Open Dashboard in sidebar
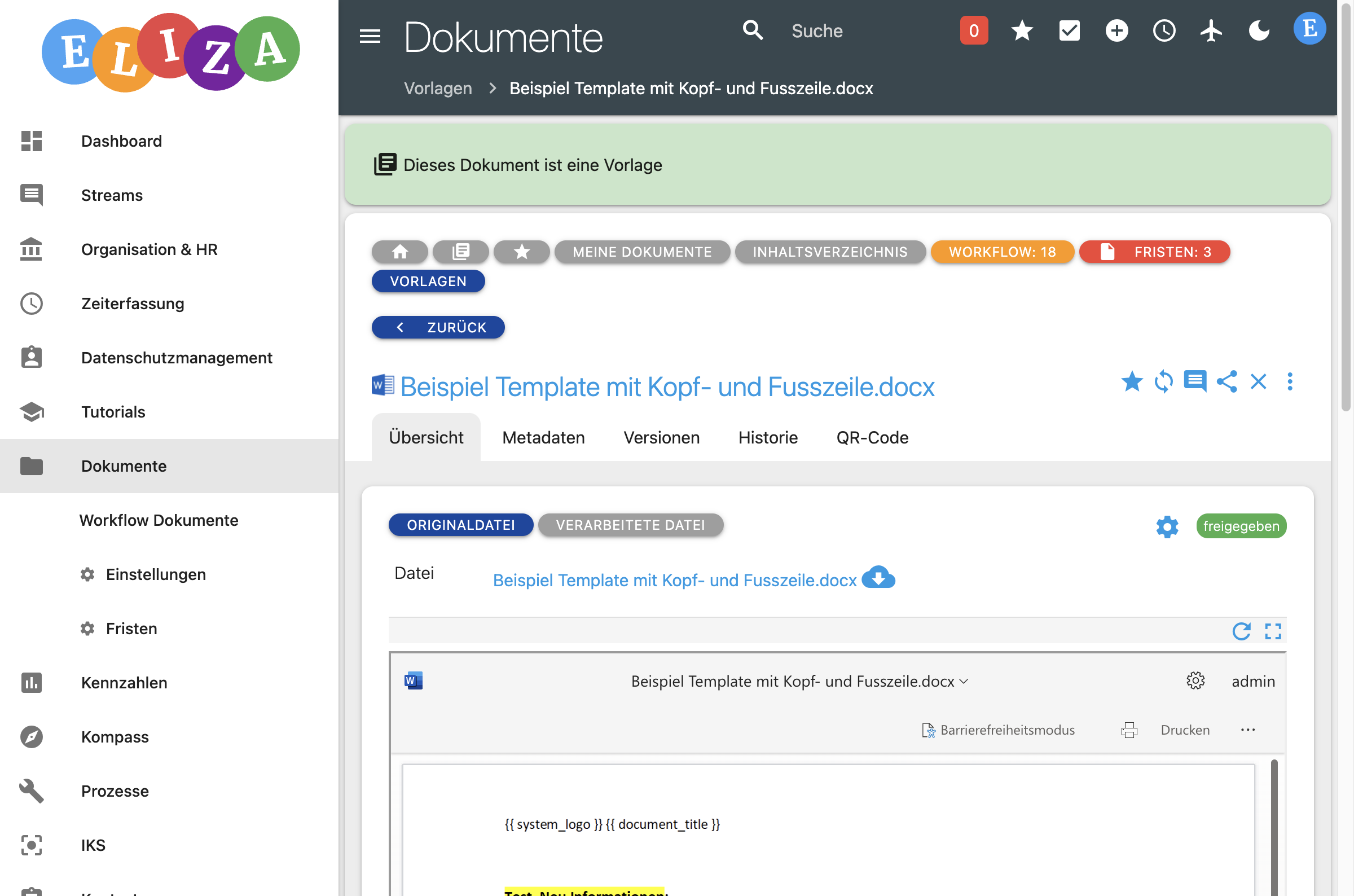The image size is (1354, 896). [169, 141]
